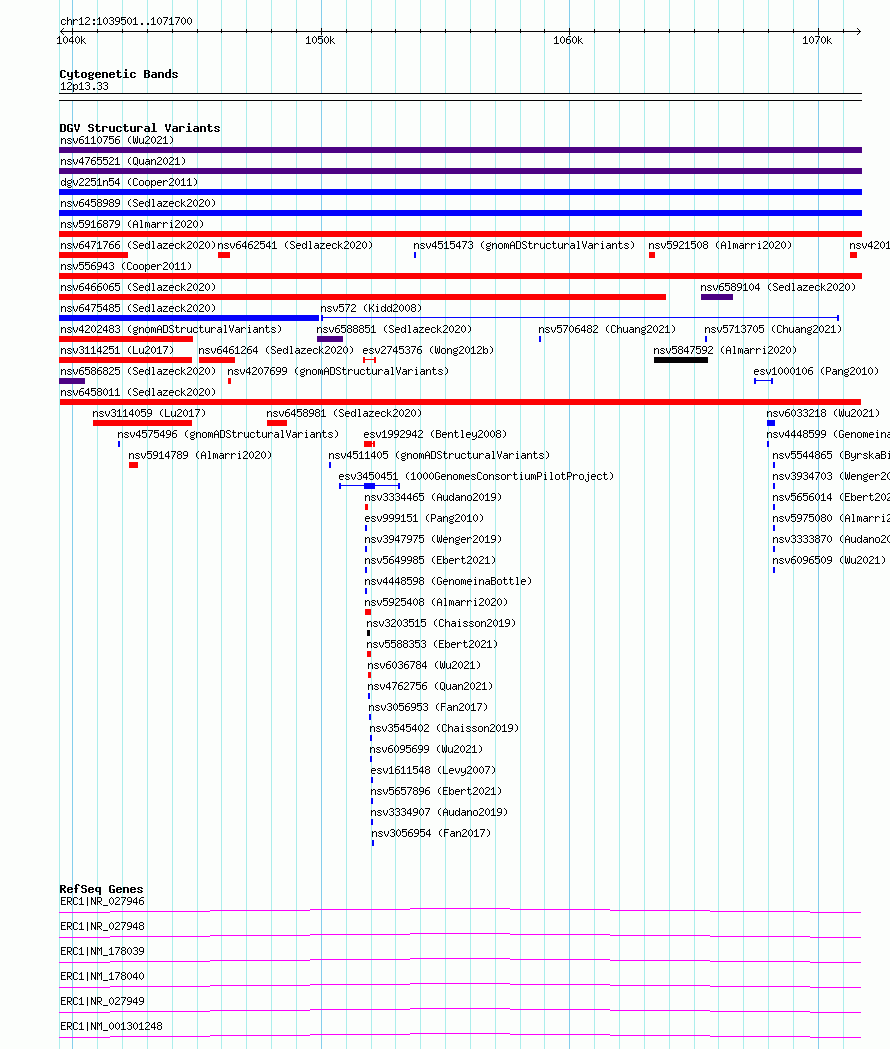
Task: Click the 12p13.33 cytogenetic band label
Action: point(84,86)
